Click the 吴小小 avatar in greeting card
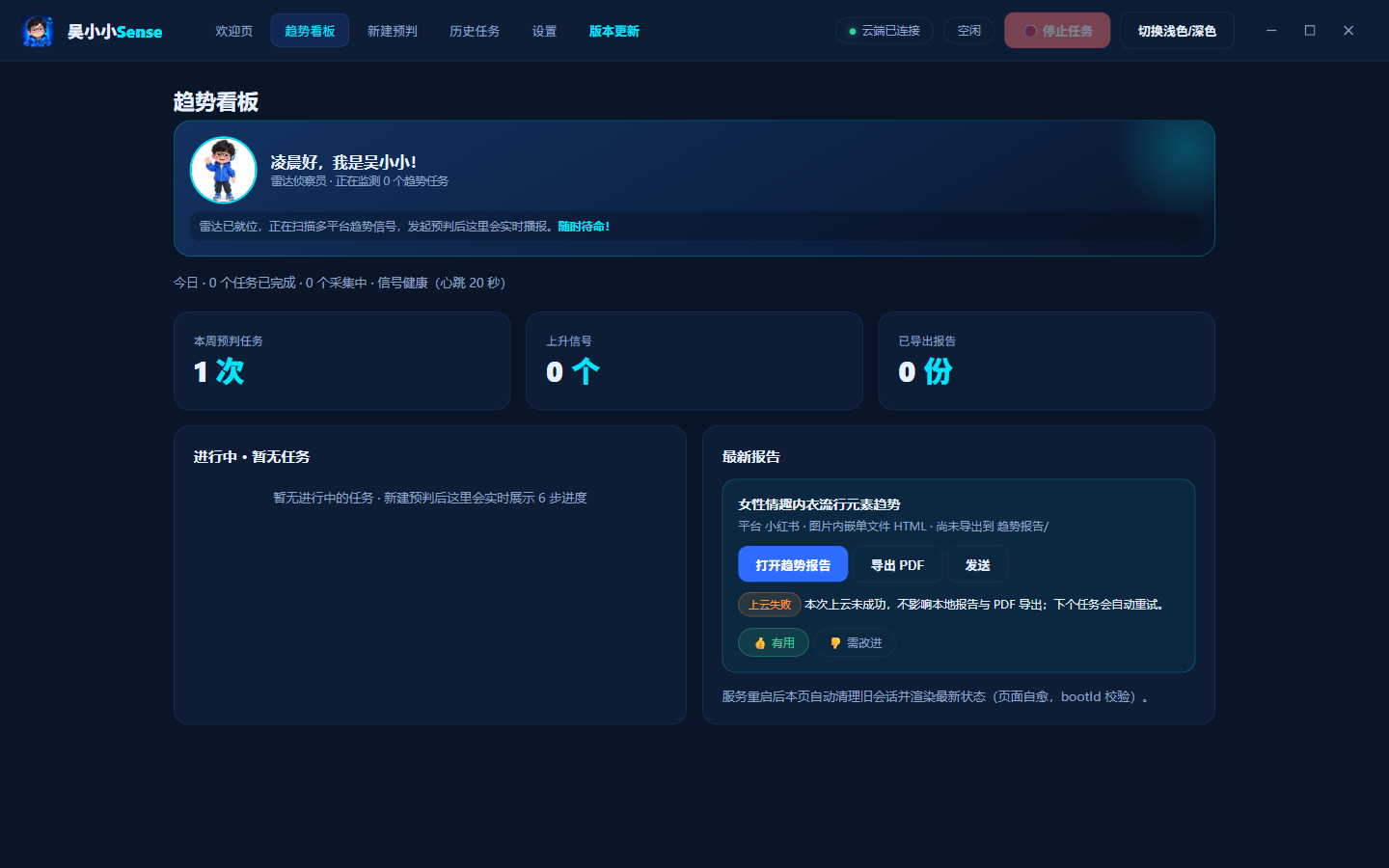Image resolution: width=1389 pixels, height=868 pixels. [223, 170]
